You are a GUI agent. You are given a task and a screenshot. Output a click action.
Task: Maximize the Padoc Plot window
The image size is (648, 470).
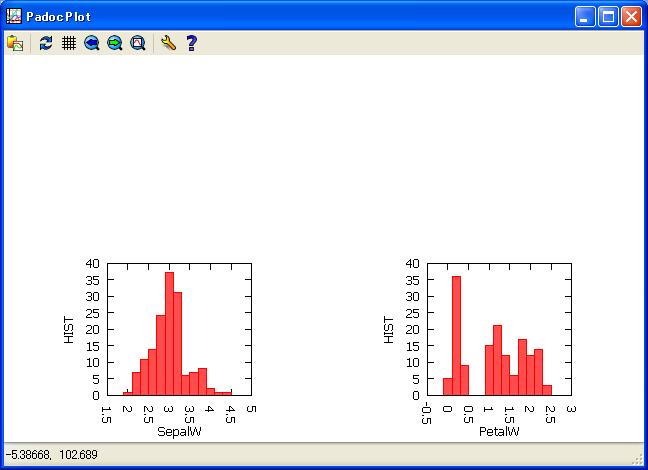click(608, 16)
